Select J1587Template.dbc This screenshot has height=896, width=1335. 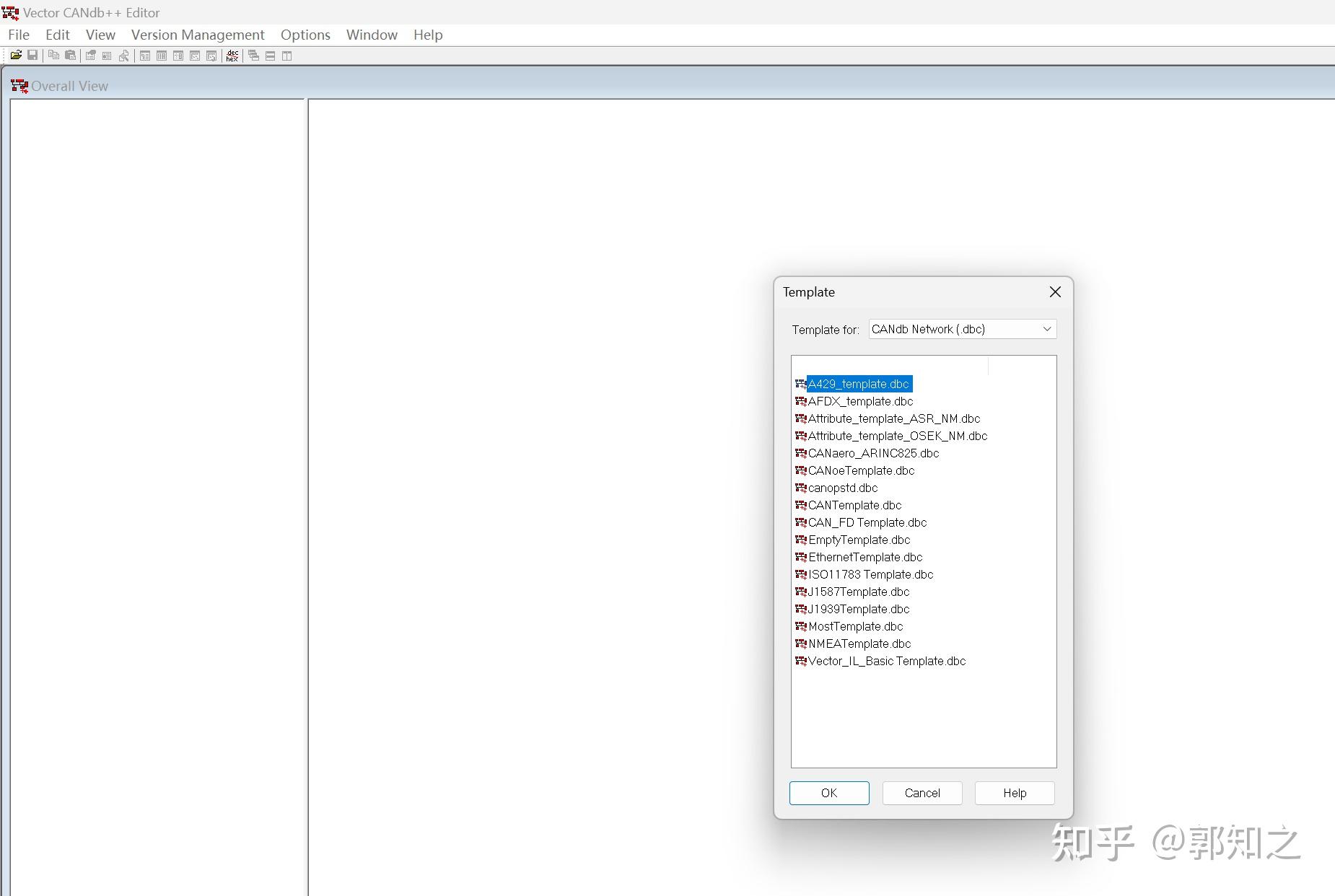coord(859,592)
